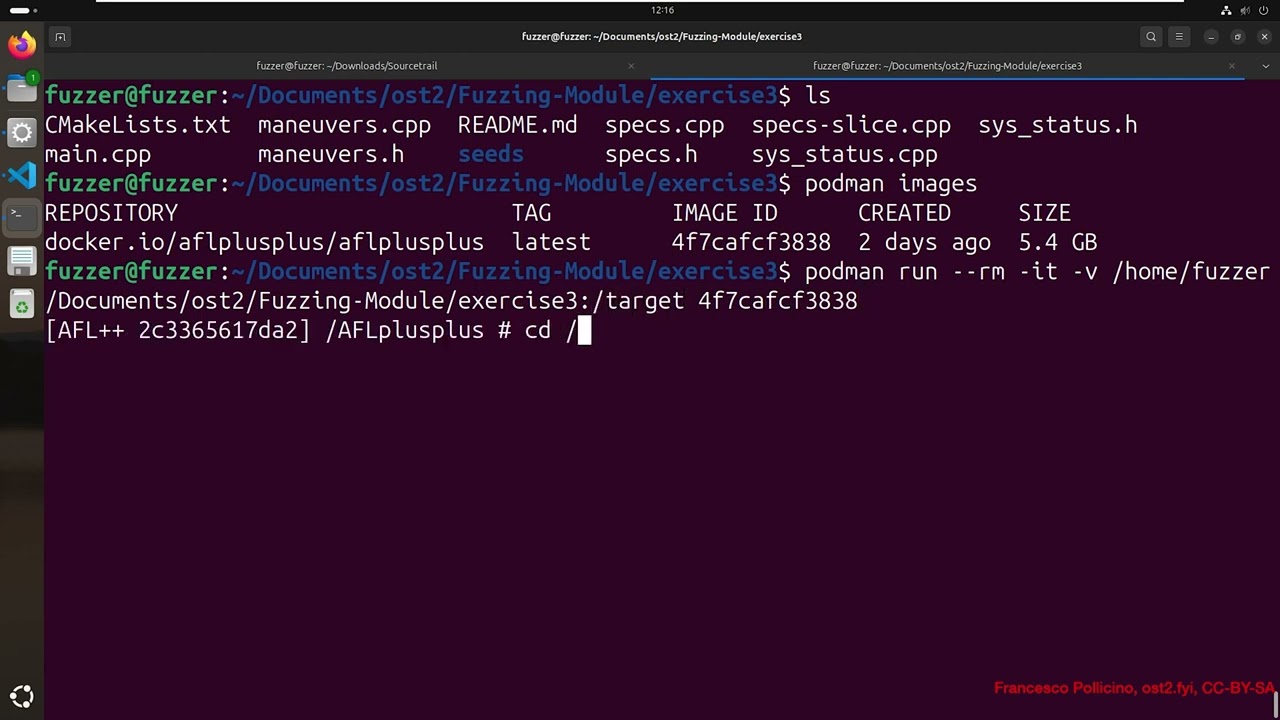This screenshot has width=1280, height=720.
Task: Click the CMakeLists.txt file name
Action: coord(138,125)
